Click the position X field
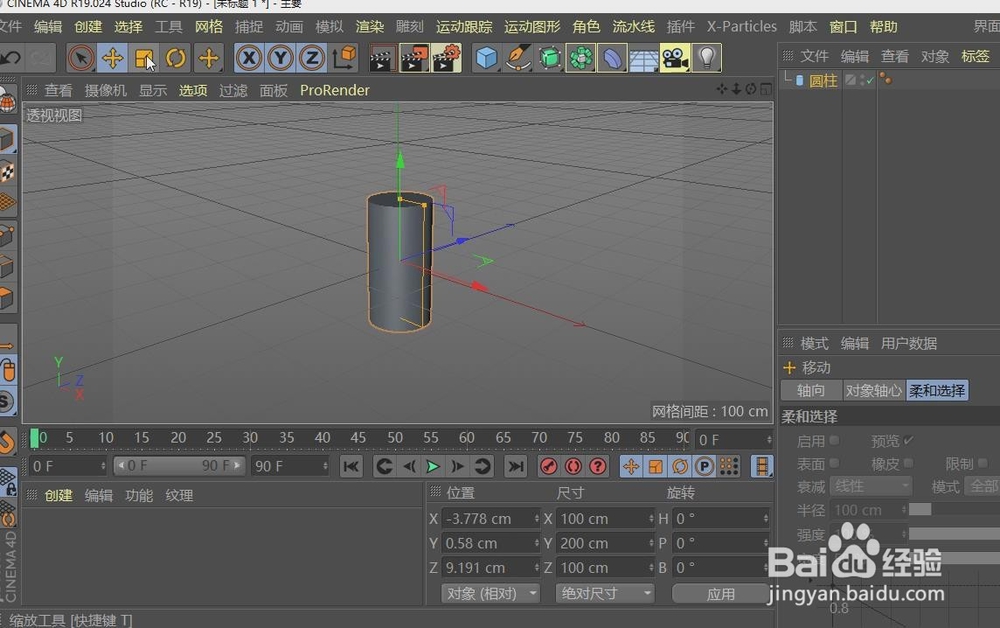 click(x=490, y=519)
